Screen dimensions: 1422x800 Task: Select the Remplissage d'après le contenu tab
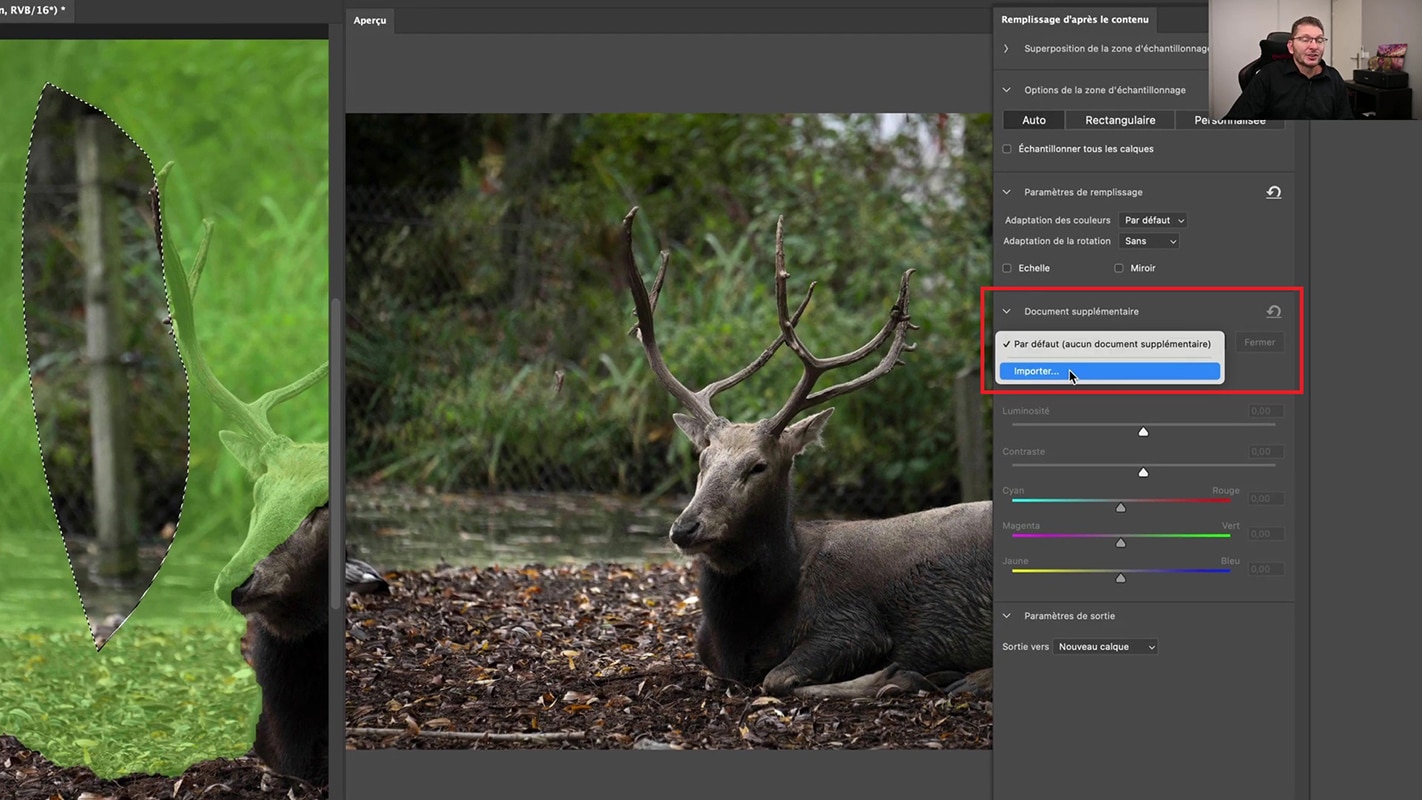pos(1075,19)
